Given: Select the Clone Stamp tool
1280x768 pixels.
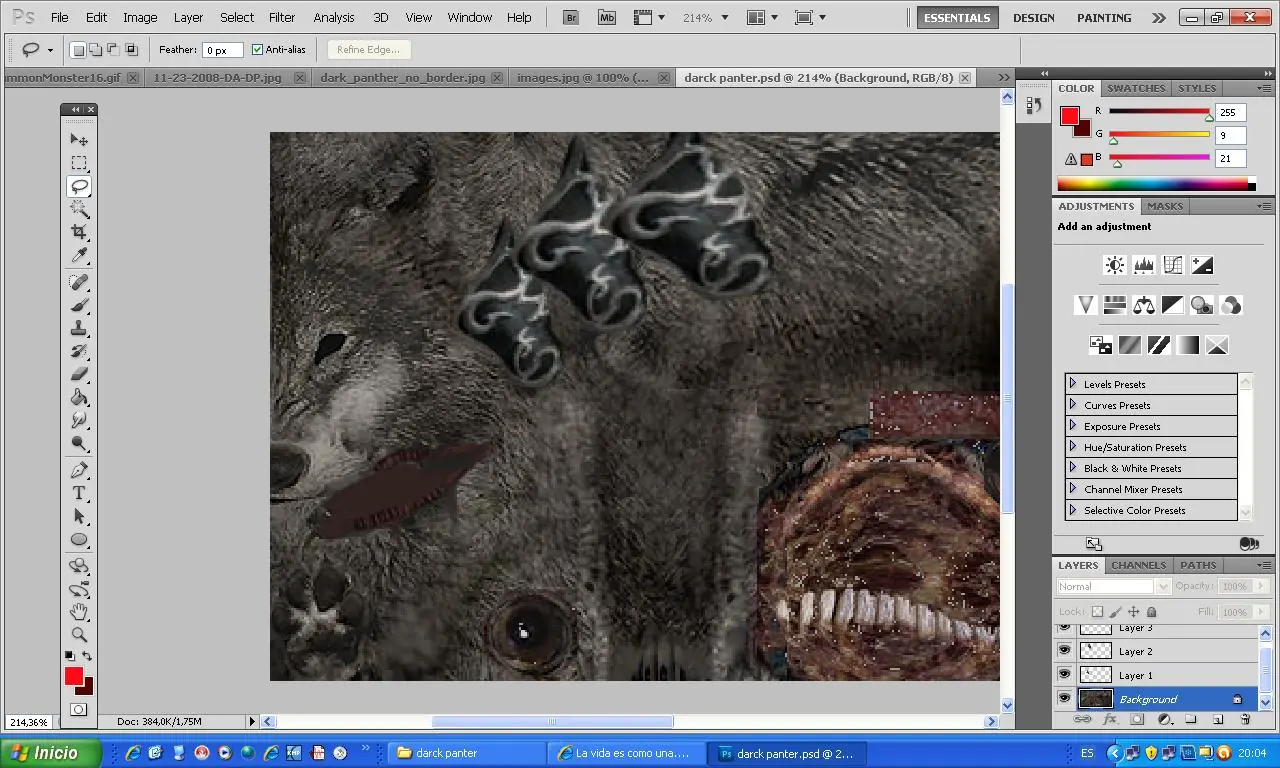Looking at the screenshot, I should tap(79, 328).
